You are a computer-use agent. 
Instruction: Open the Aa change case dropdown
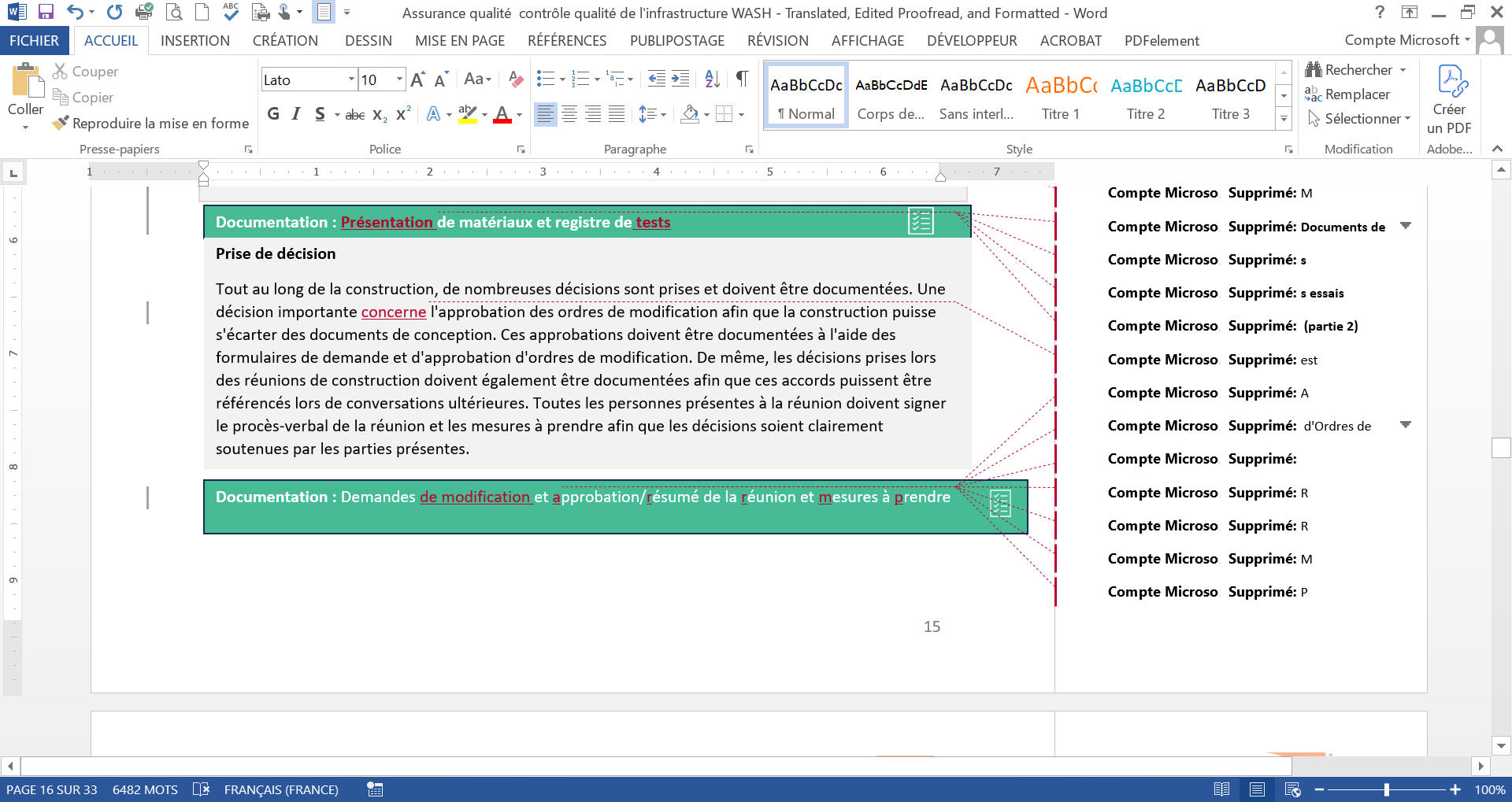(477, 79)
